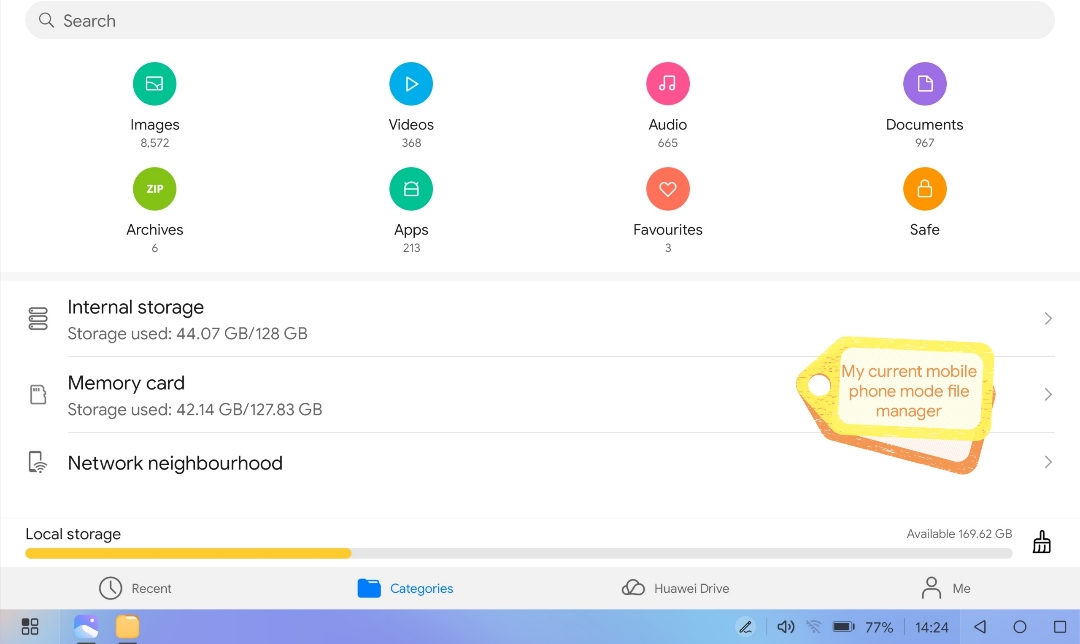Switch to the Huawei Drive tab
This screenshot has width=1080, height=644.
675,588
